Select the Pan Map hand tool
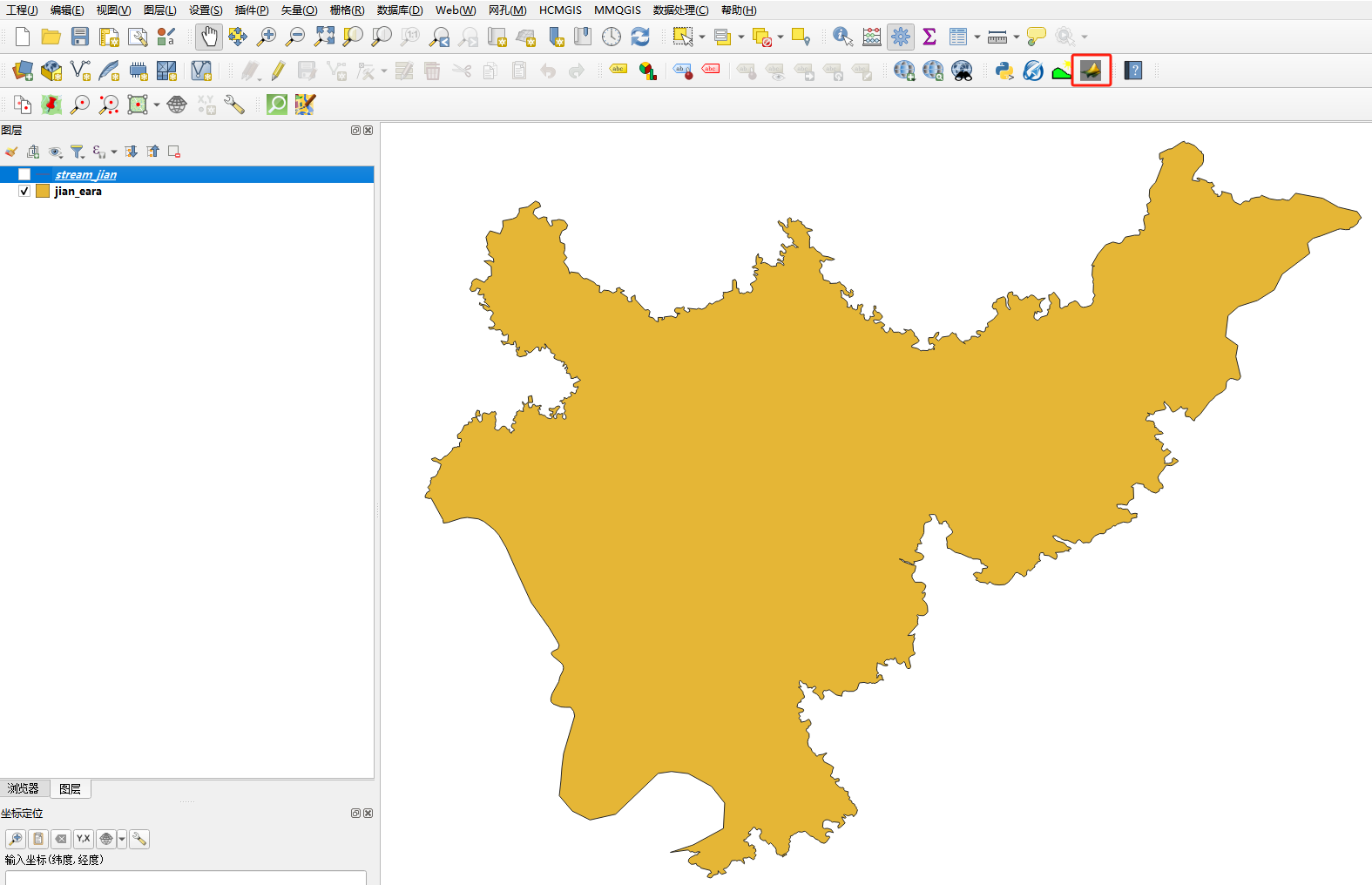Screen dimensions: 1372x885 coord(208,37)
